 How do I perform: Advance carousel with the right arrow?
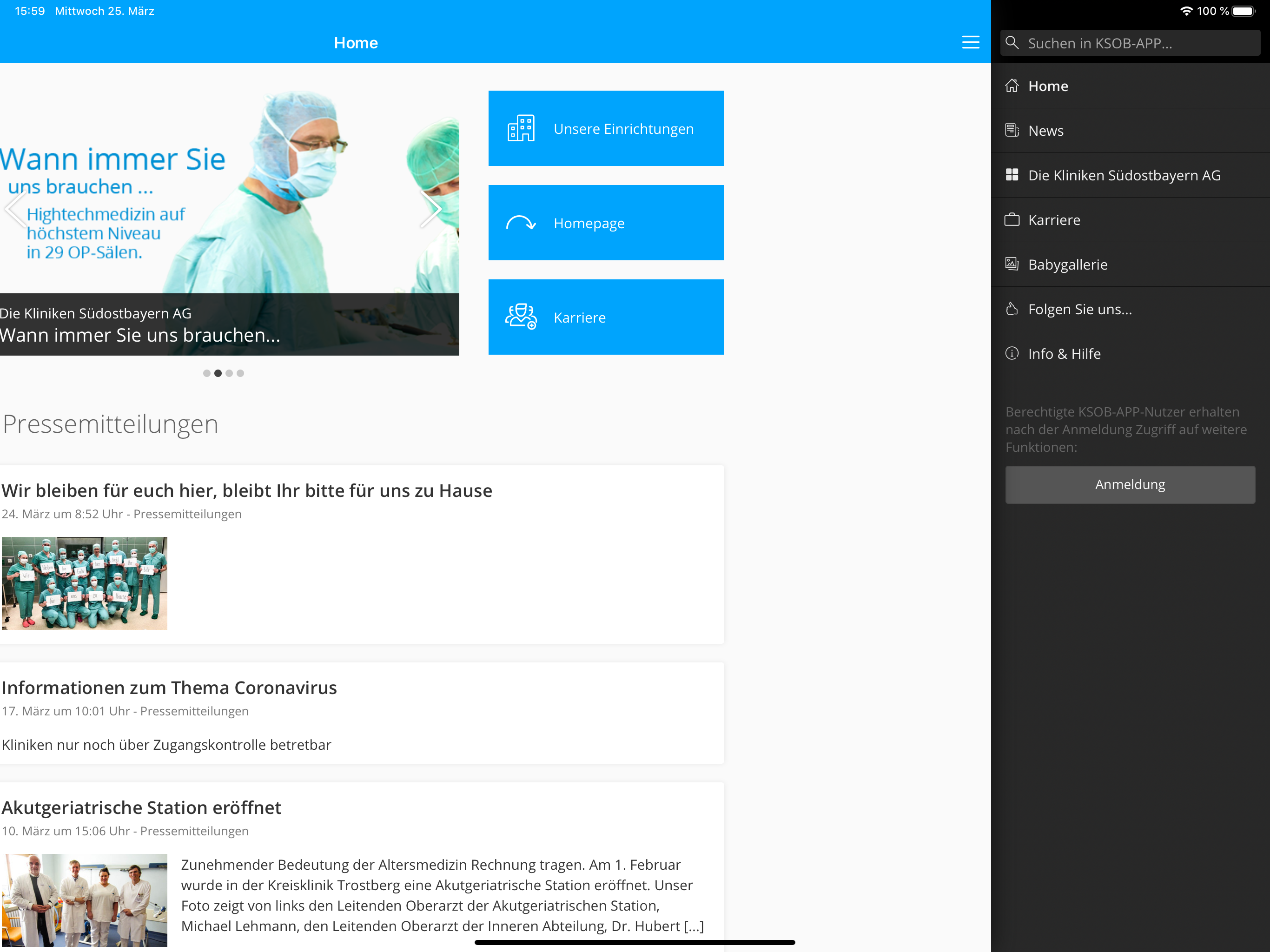pyautogui.click(x=430, y=210)
